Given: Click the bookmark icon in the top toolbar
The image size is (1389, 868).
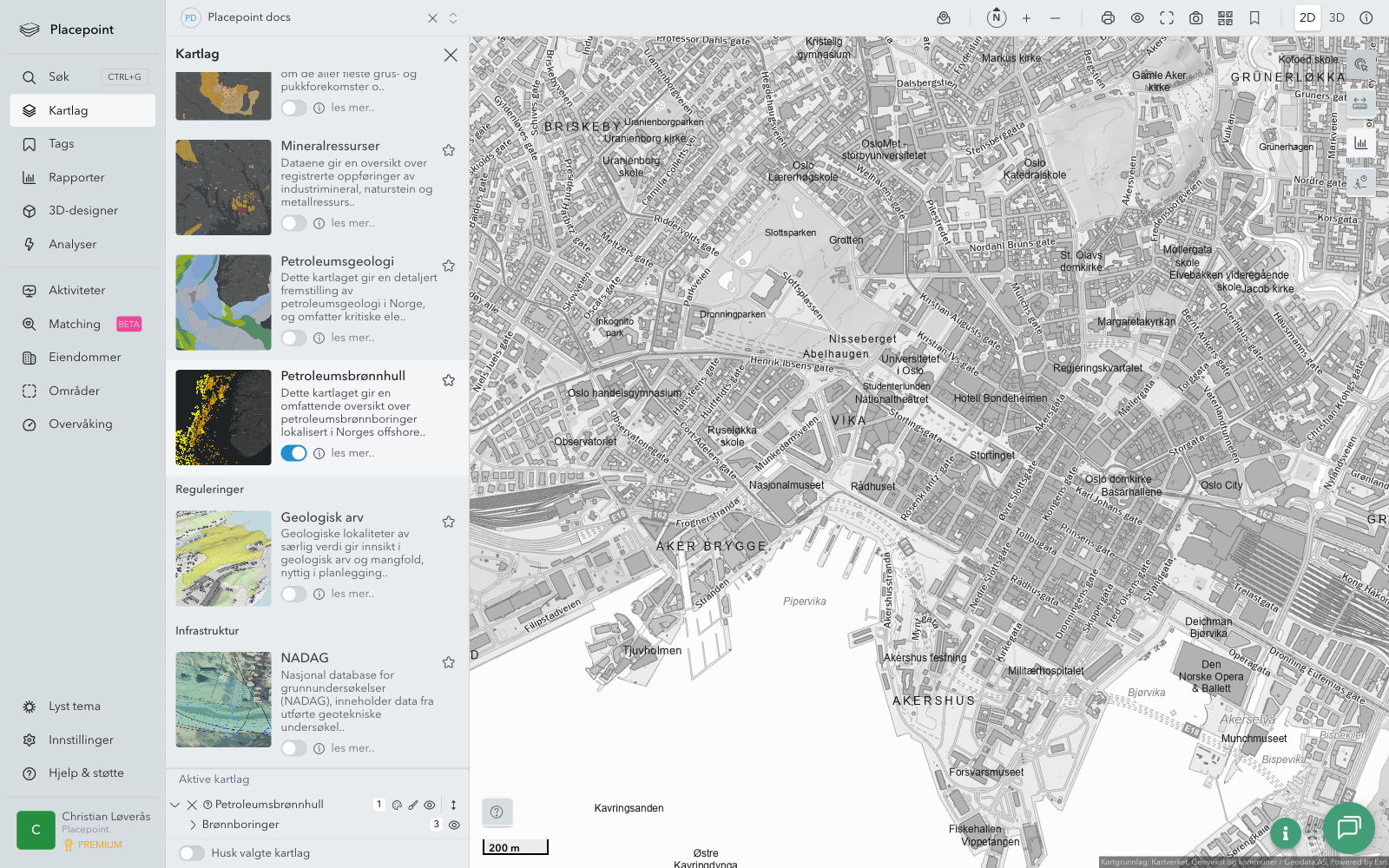Looking at the screenshot, I should click(1254, 18).
